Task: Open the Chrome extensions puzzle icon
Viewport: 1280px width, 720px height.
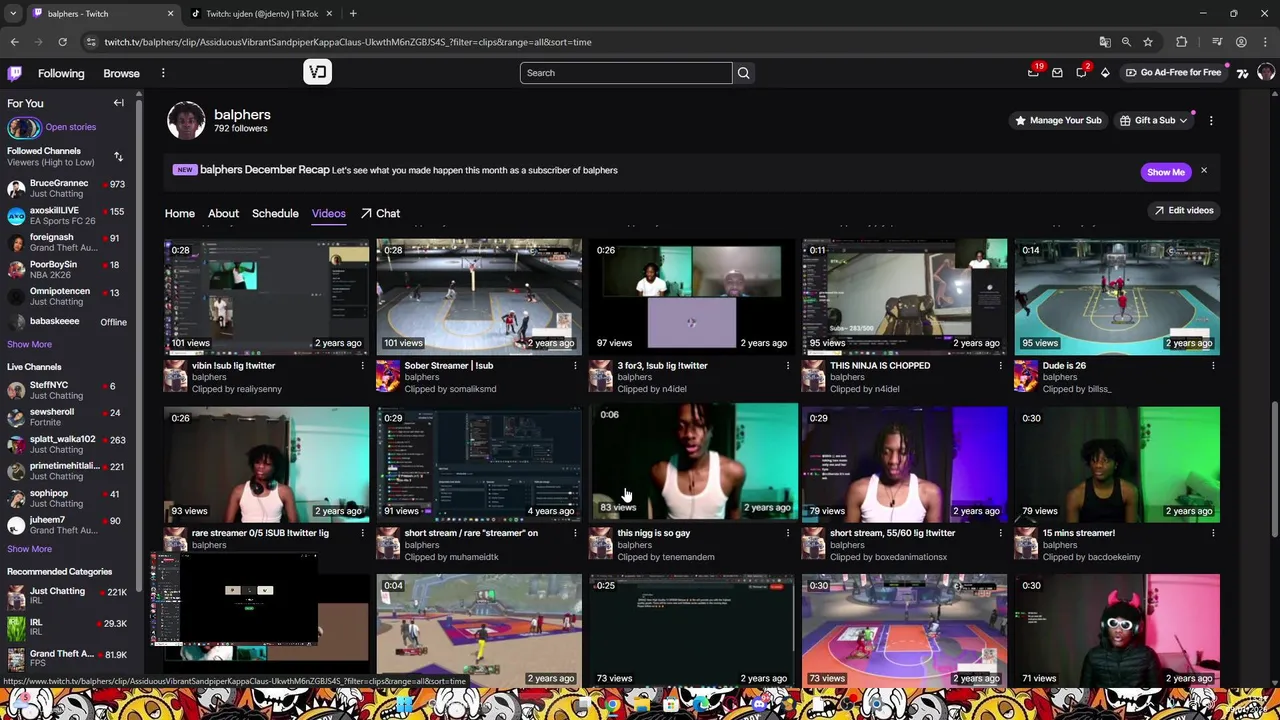Action: [1182, 42]
